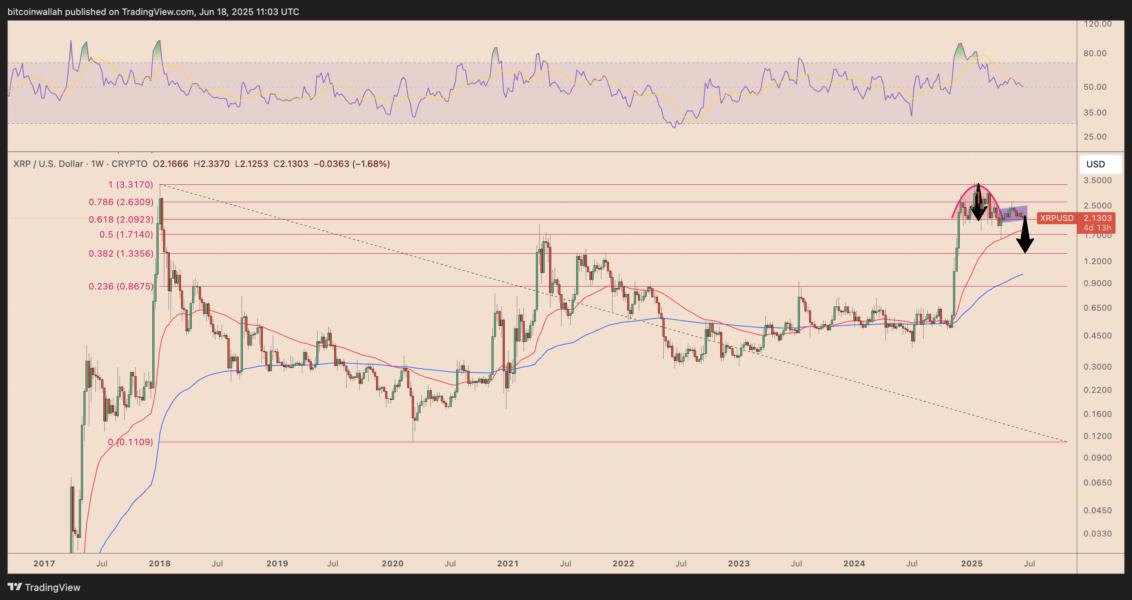Click the red XRPUSD price tag
1132x600 pixels.
pyautogui.click(x=1056, y=218)
